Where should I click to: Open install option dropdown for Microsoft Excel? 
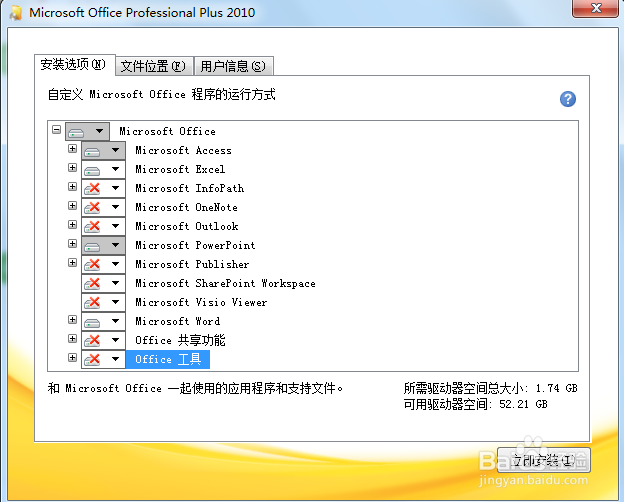(x=103, y=170)
